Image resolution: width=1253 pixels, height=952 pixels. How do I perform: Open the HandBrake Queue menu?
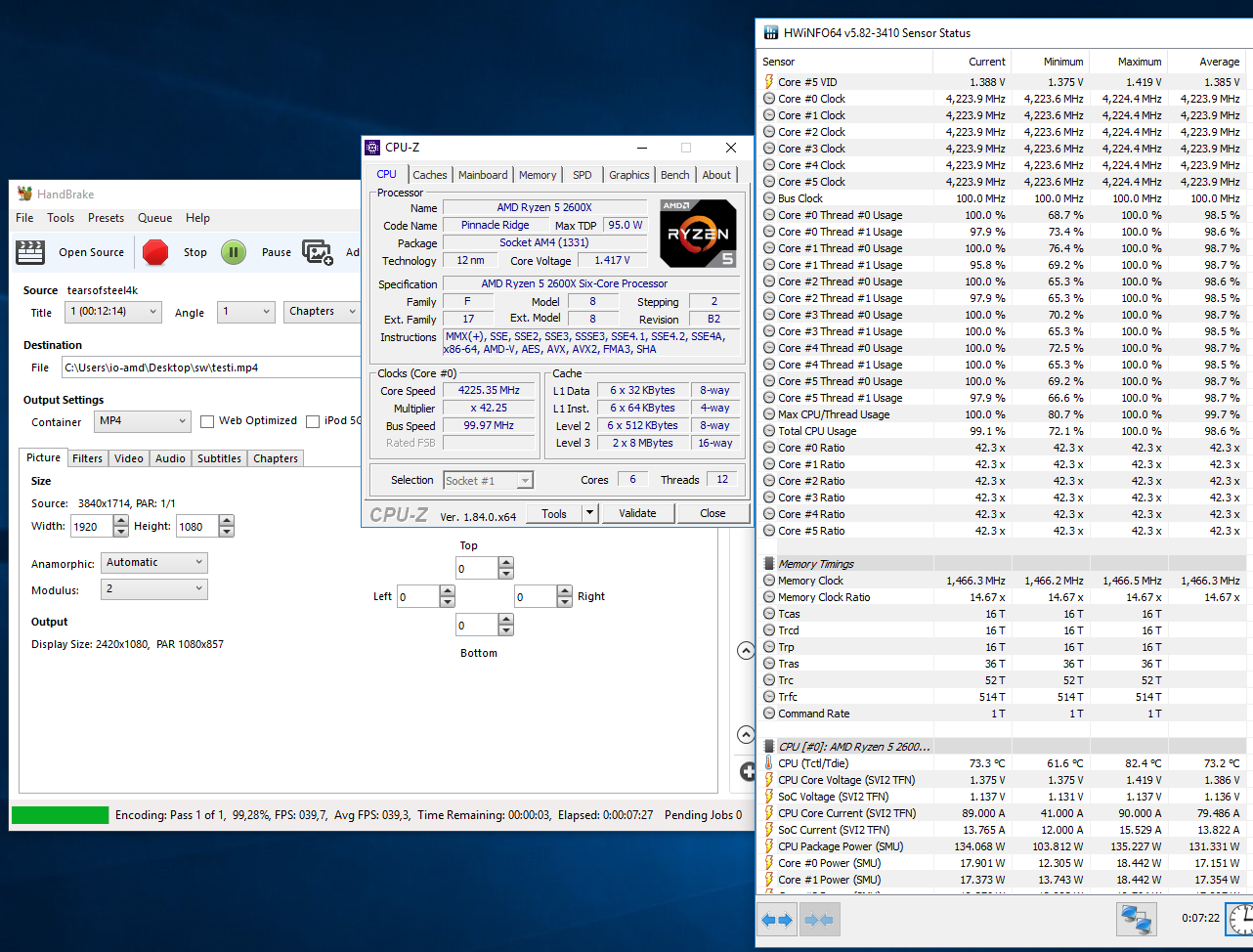(x=154, y=218)
